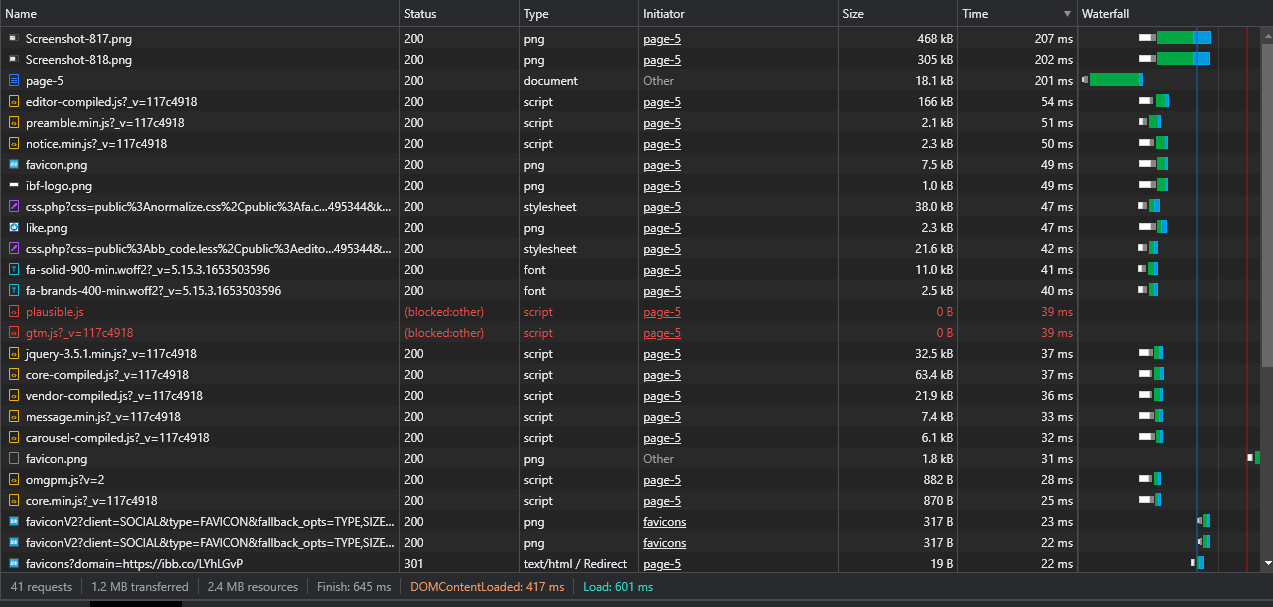The image size is (1273, 607).
Task: Click the jquery-3.5.1.min.js script icon
Action: coord(14,354)
